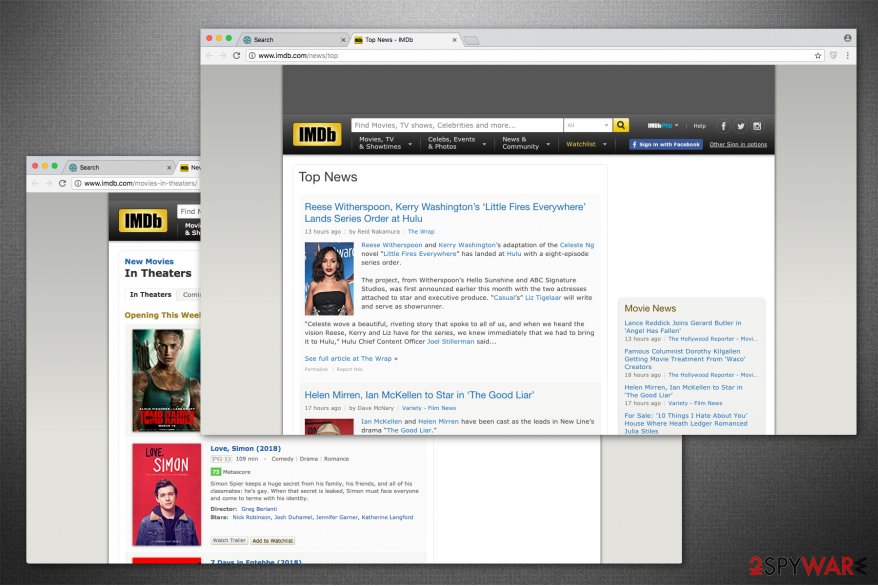
Task: Switch to the Search tab in the front window
Action: [x=294, y=40]
